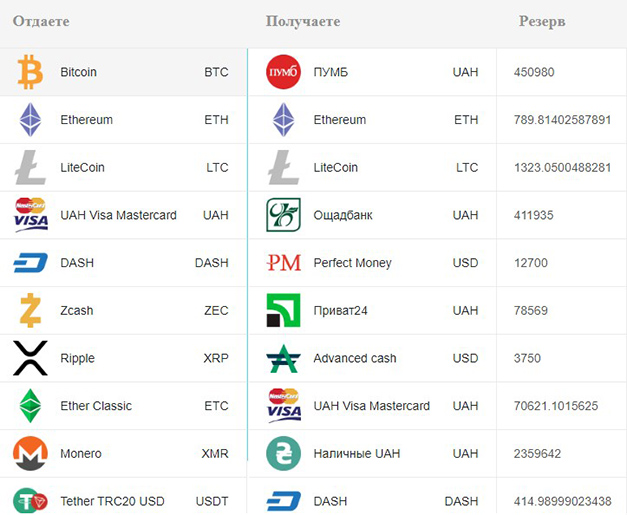The width and height of the screenshot is (627, 515).
Task: Select Ethereum in the Отдаете column
Action: pyautogui.click(x=86, y=120)
